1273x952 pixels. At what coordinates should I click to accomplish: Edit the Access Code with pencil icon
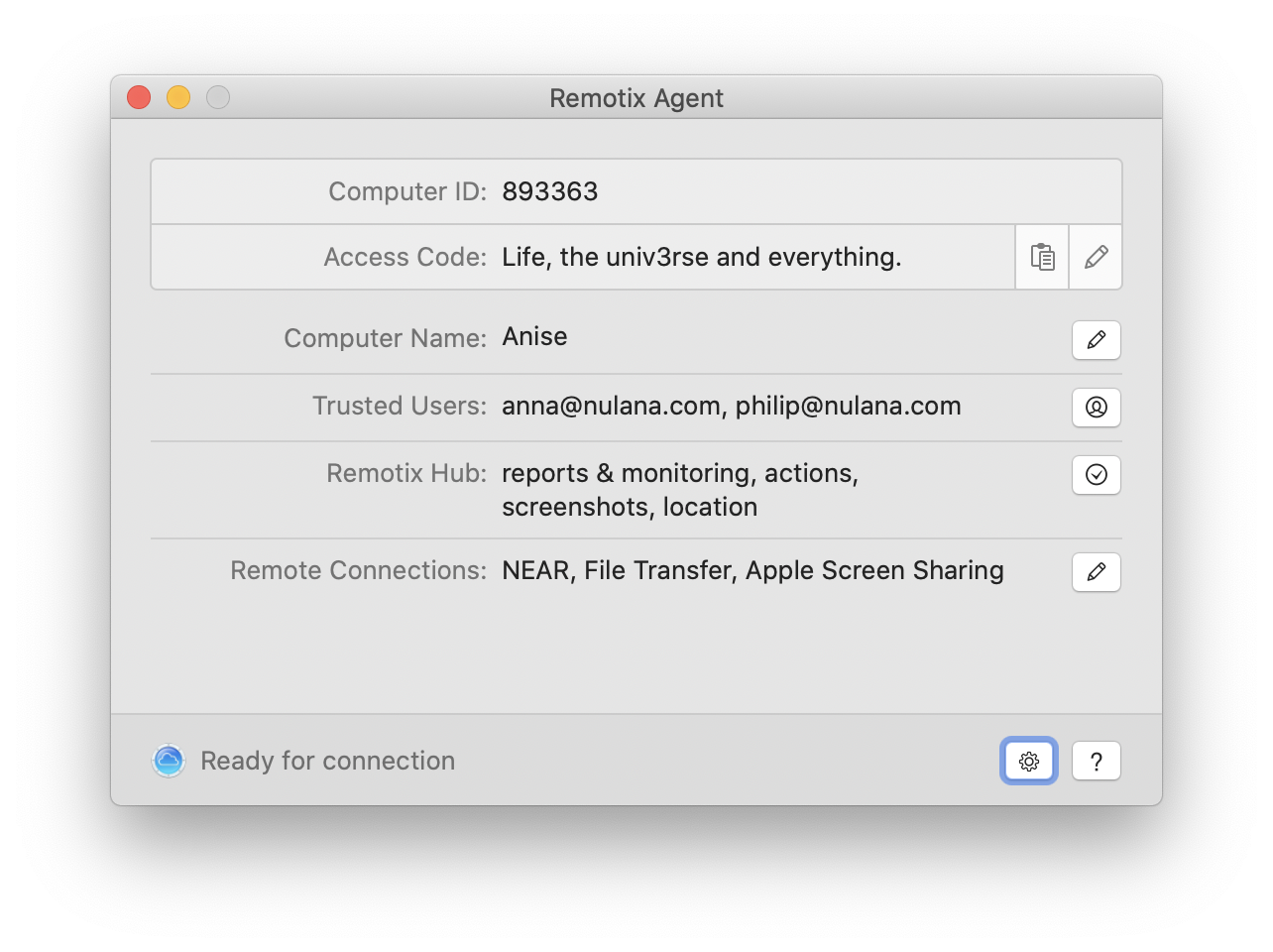coord(1096,257)
